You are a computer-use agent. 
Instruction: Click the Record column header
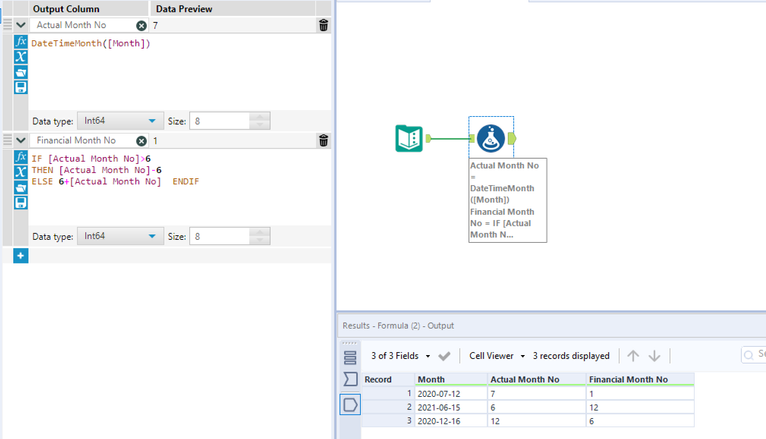coord(388,379)
